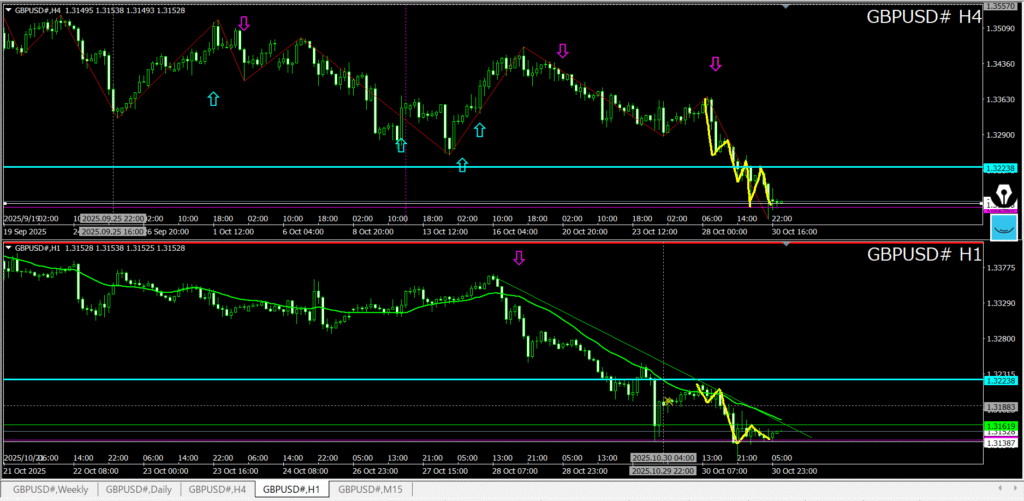This screenshot has height=501, width=1024.
Task: Select the lowest cyan up arrow on H4
Action: 462,164
